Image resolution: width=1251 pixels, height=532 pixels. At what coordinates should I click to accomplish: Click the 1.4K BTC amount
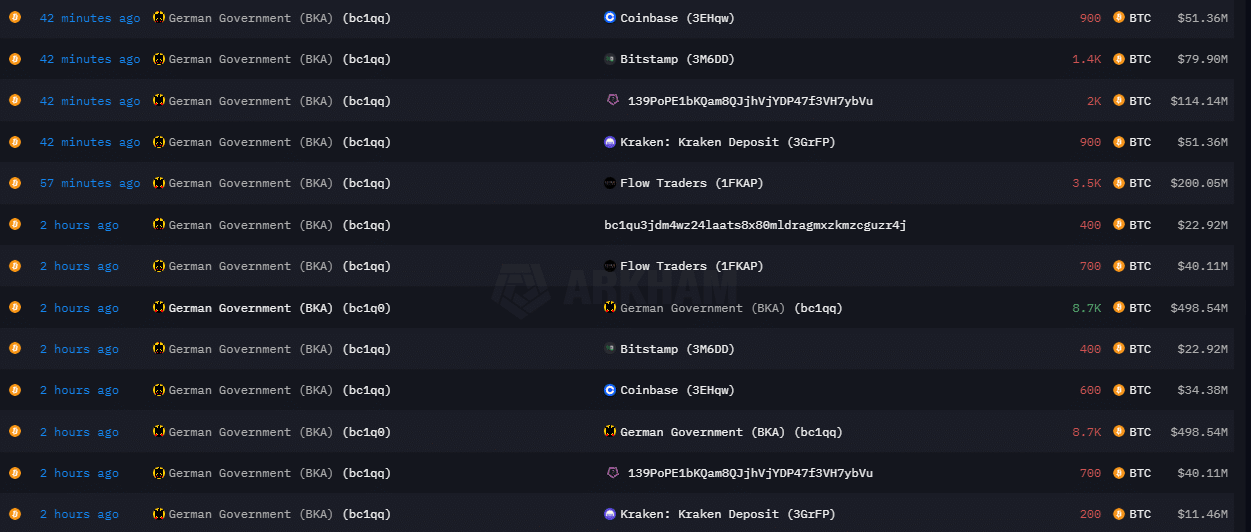click(1086, 59)
